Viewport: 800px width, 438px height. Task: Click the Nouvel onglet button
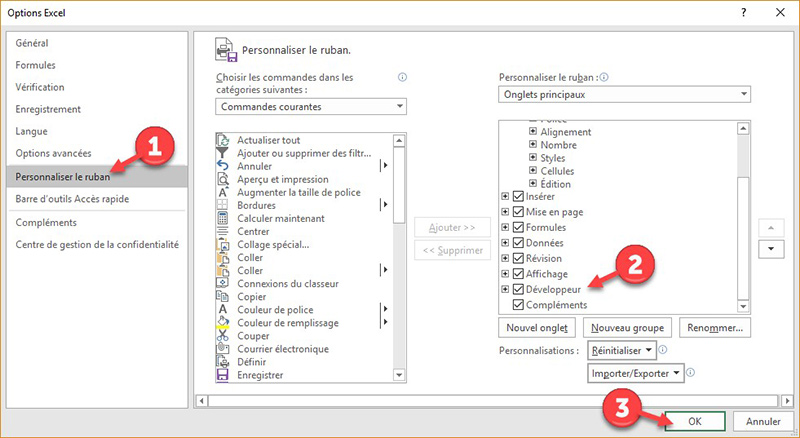[x=537, y=328]
